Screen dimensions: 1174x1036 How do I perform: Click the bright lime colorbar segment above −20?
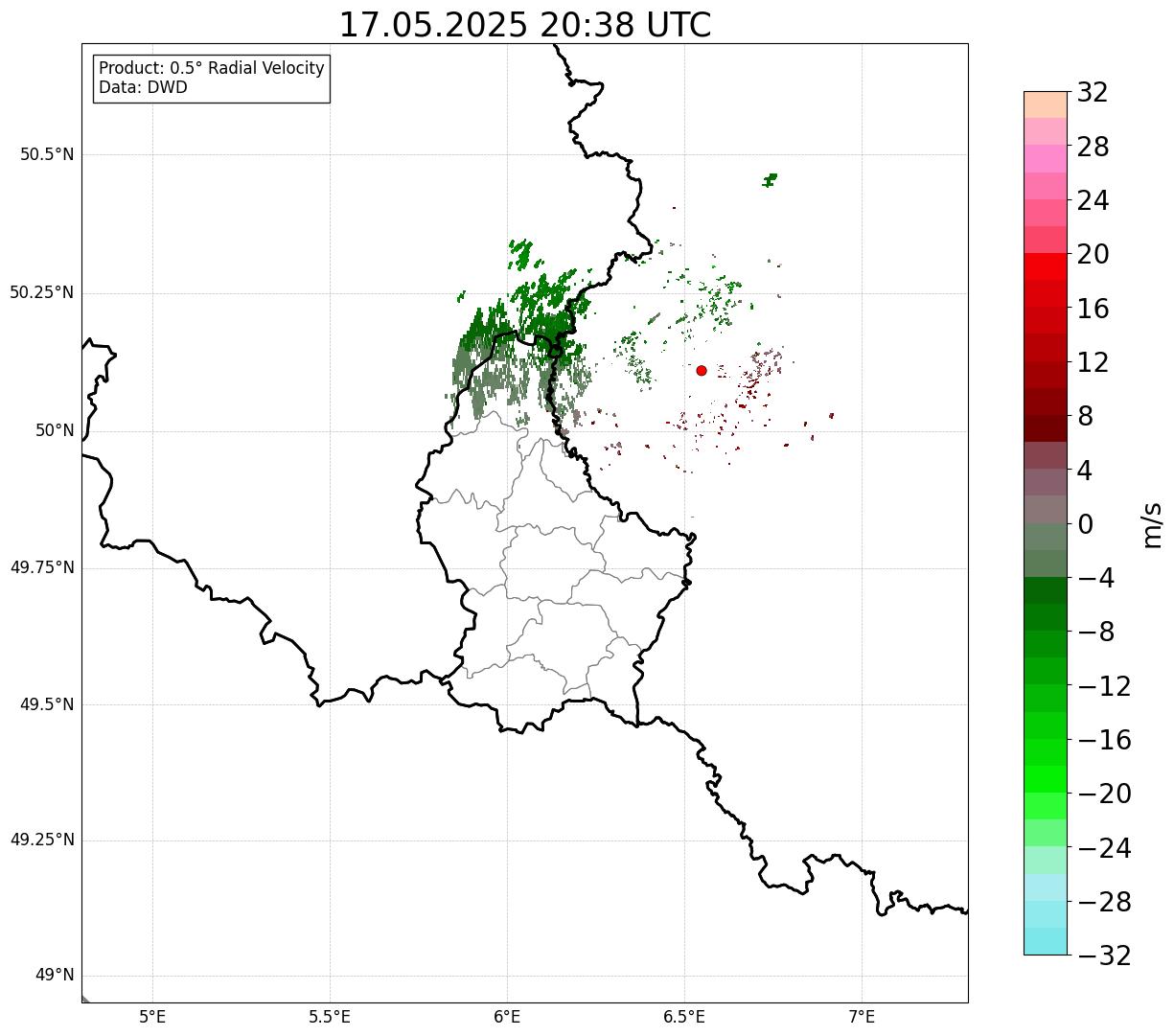point(1046,779)
